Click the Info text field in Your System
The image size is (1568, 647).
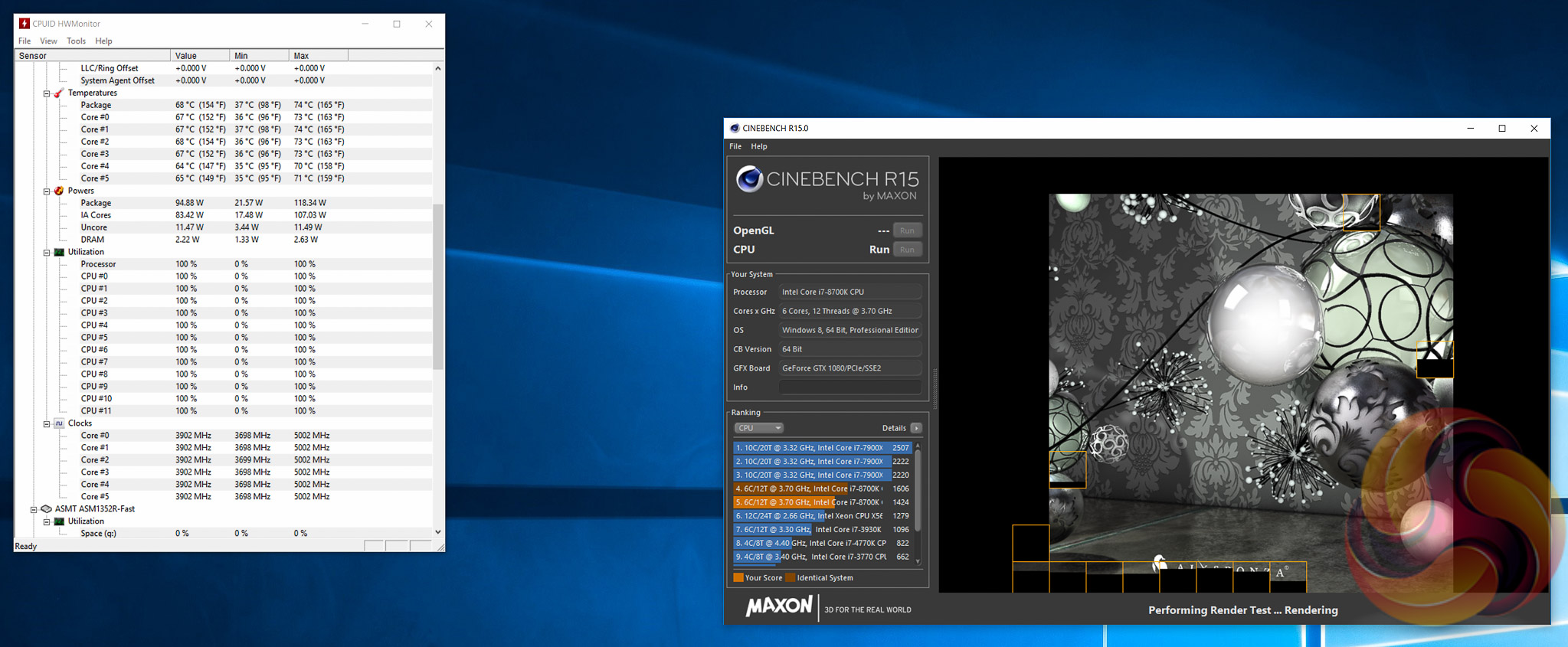849,387
